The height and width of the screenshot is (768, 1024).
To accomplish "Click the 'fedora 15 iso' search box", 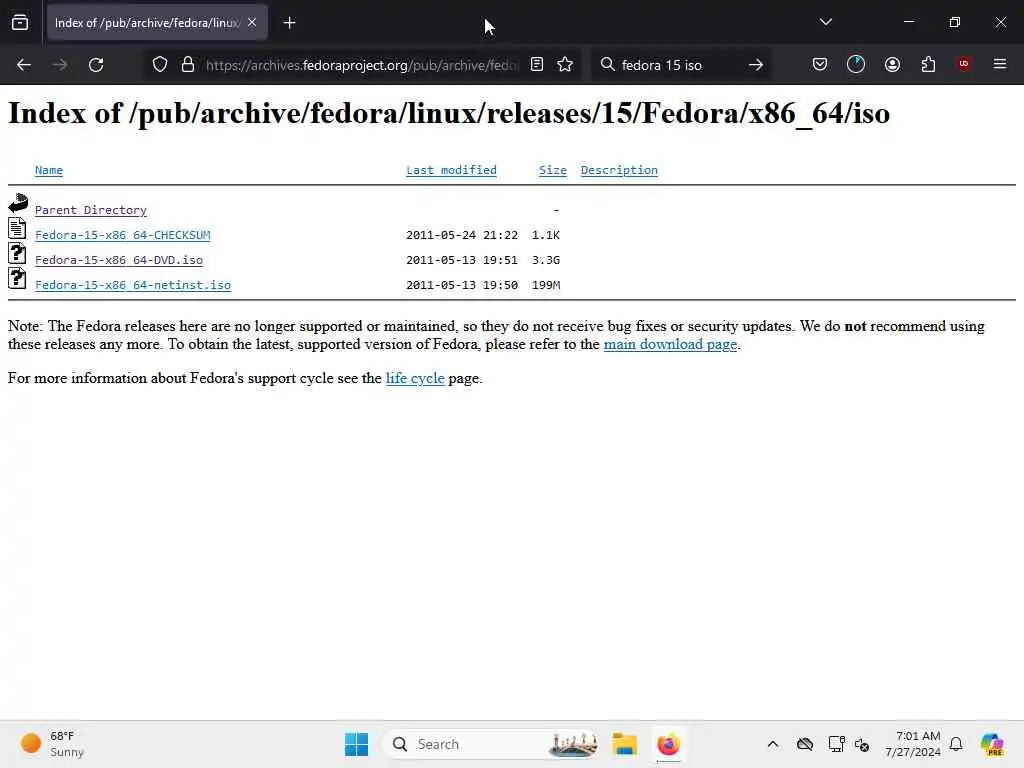I will (679, 65).
